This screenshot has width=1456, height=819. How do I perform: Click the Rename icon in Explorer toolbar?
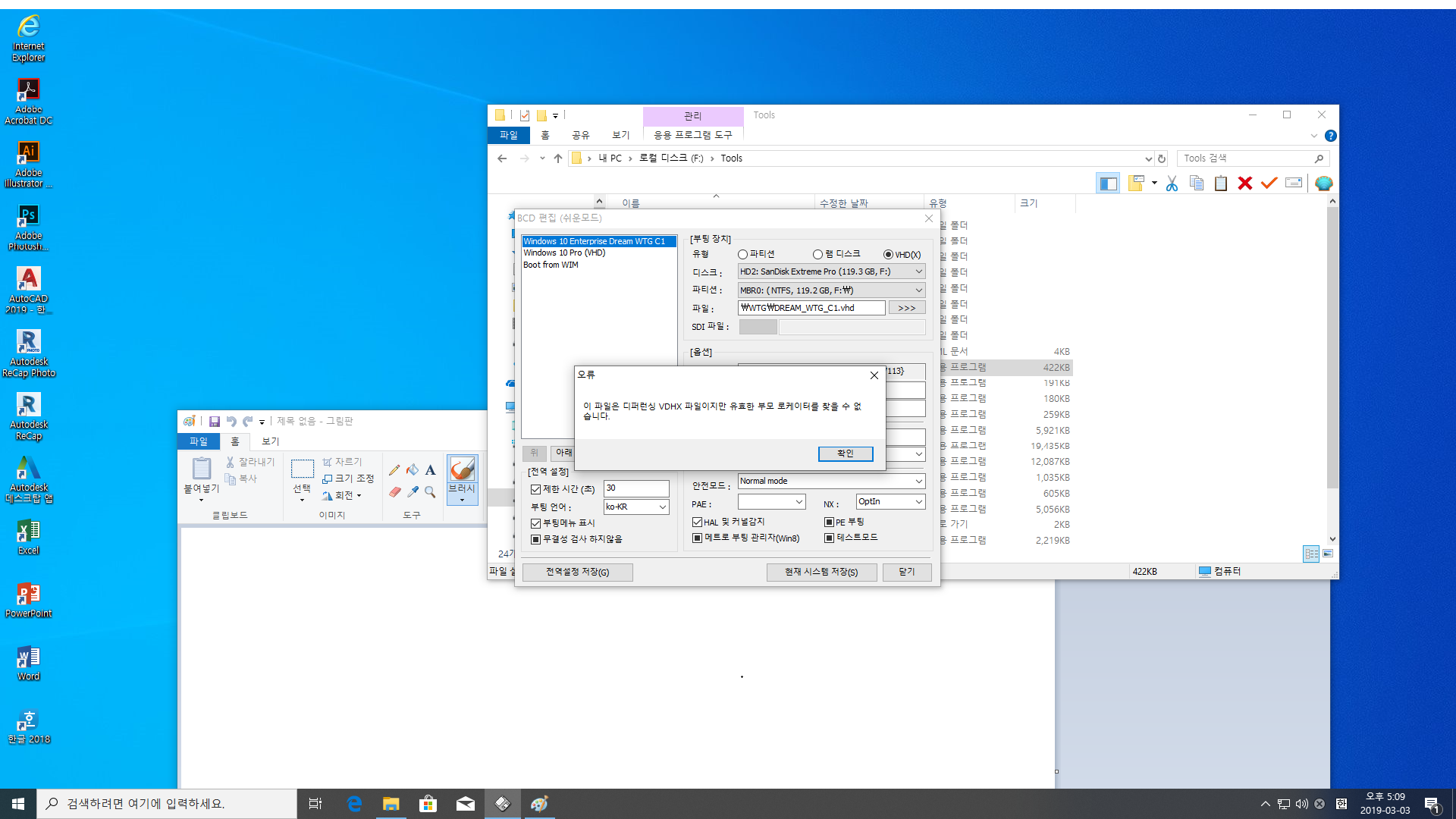pos(1294,184)
